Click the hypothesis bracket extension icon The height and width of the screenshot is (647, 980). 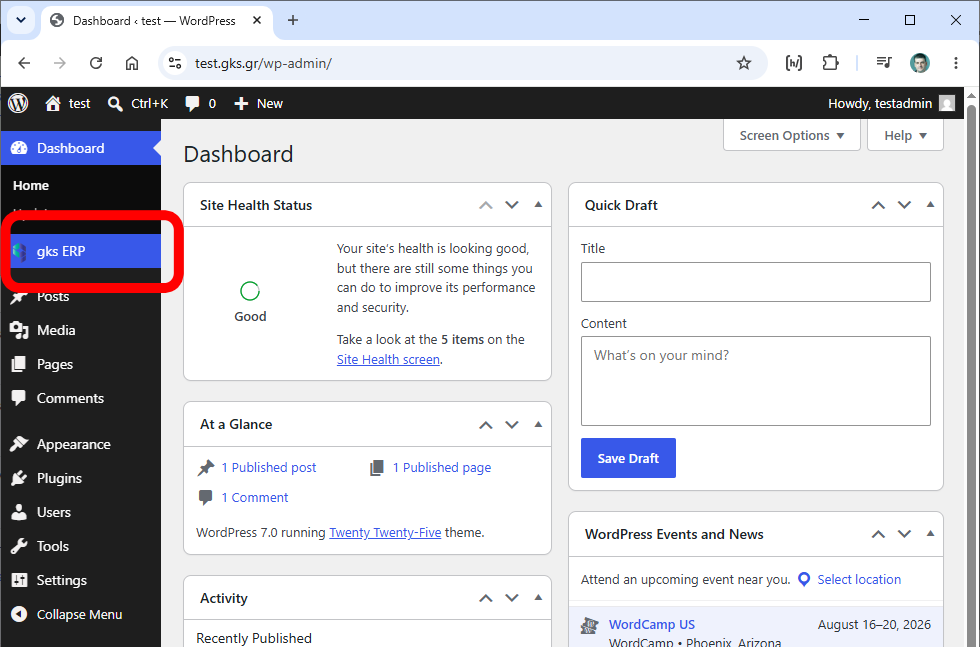point(794,63)
